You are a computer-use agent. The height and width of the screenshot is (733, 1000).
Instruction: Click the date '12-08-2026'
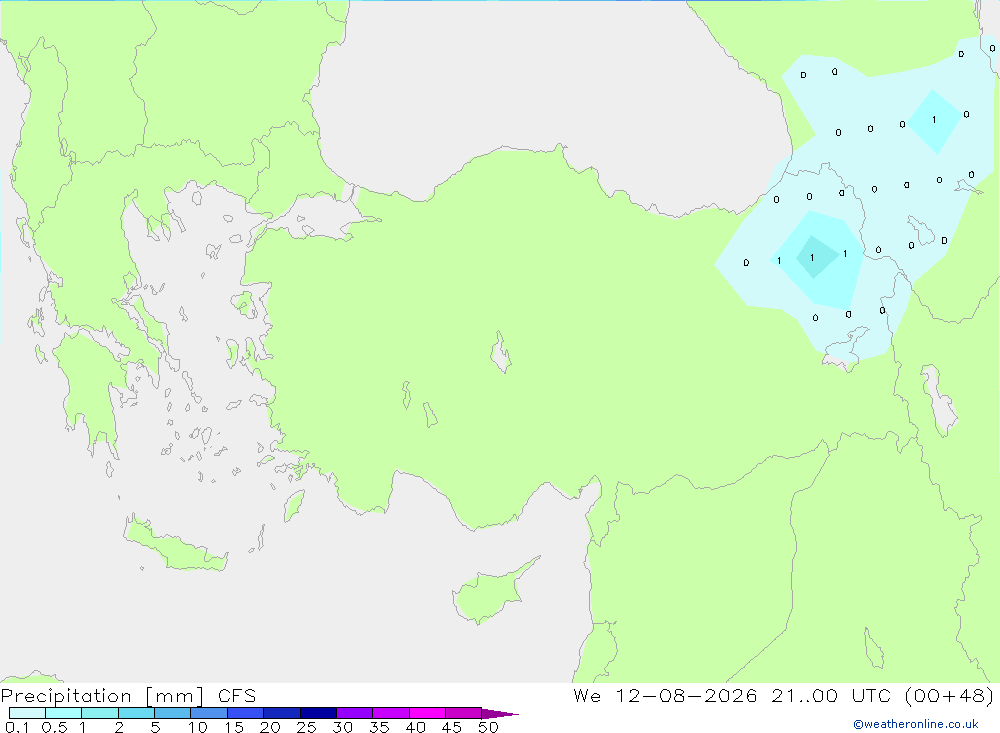(x=686, y=695)
